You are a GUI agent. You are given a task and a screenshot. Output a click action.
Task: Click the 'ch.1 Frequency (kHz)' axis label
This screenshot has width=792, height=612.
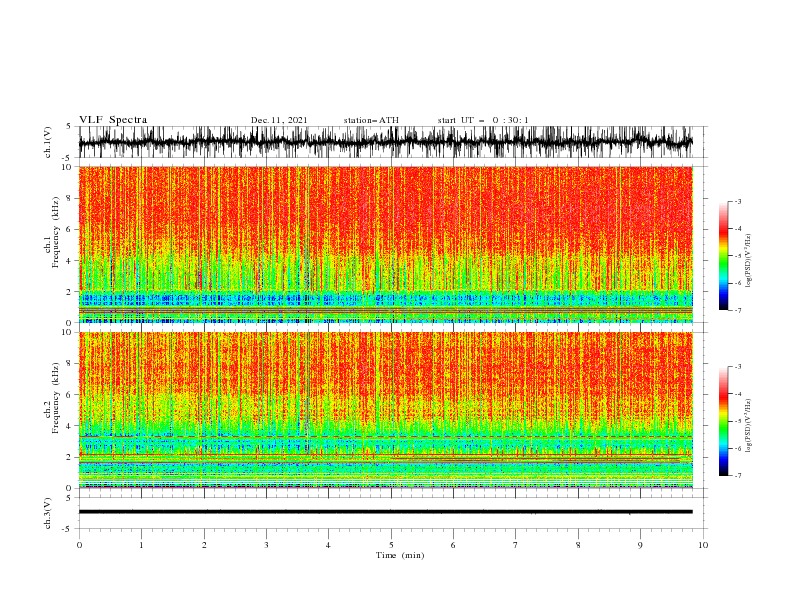tap(52, 232)
